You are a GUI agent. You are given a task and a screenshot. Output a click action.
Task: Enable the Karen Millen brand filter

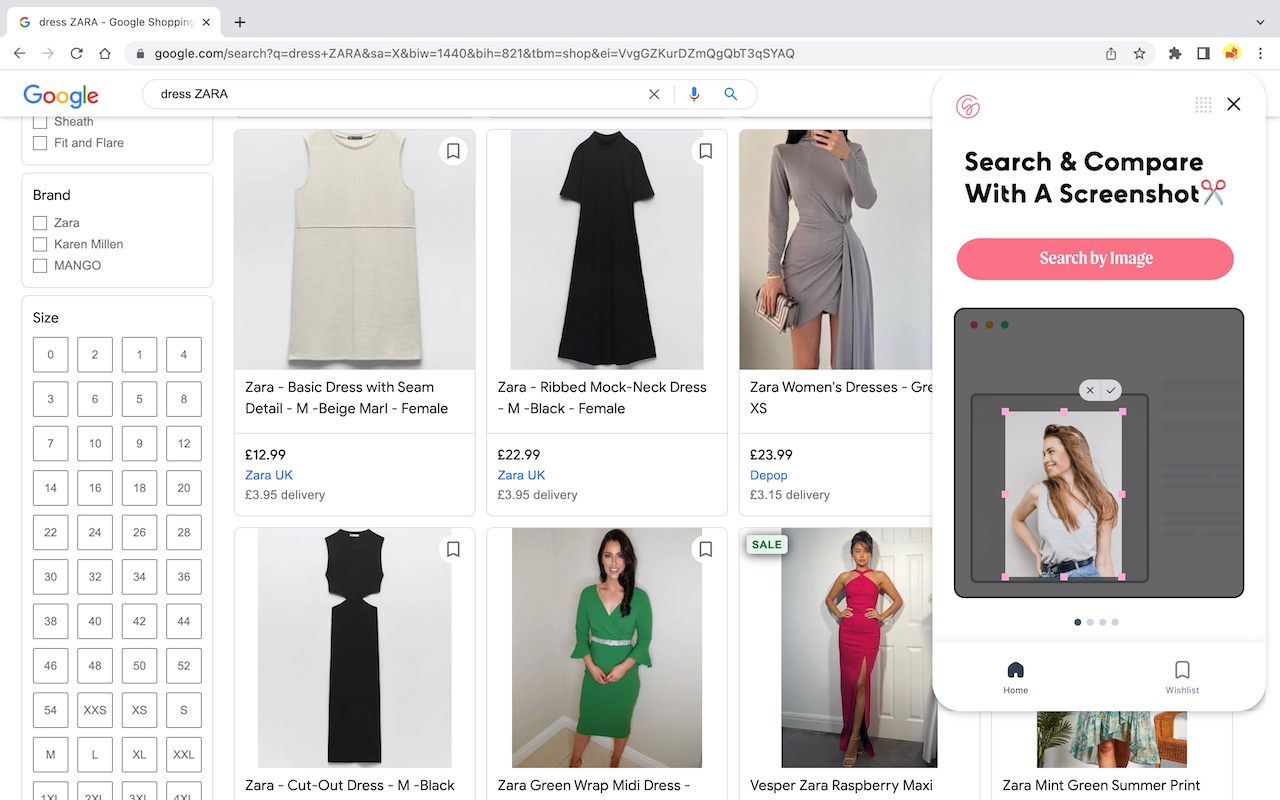tap(40, 244)
